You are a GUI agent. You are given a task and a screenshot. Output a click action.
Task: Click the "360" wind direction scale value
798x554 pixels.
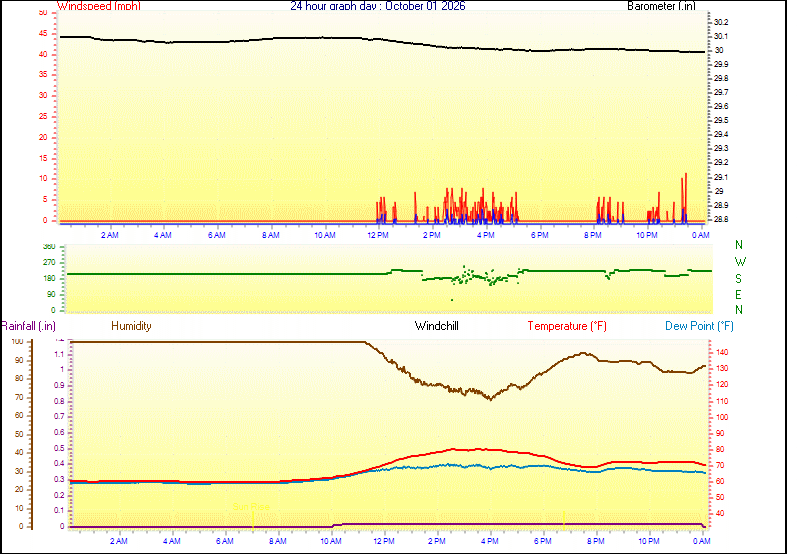coord(49,247)
